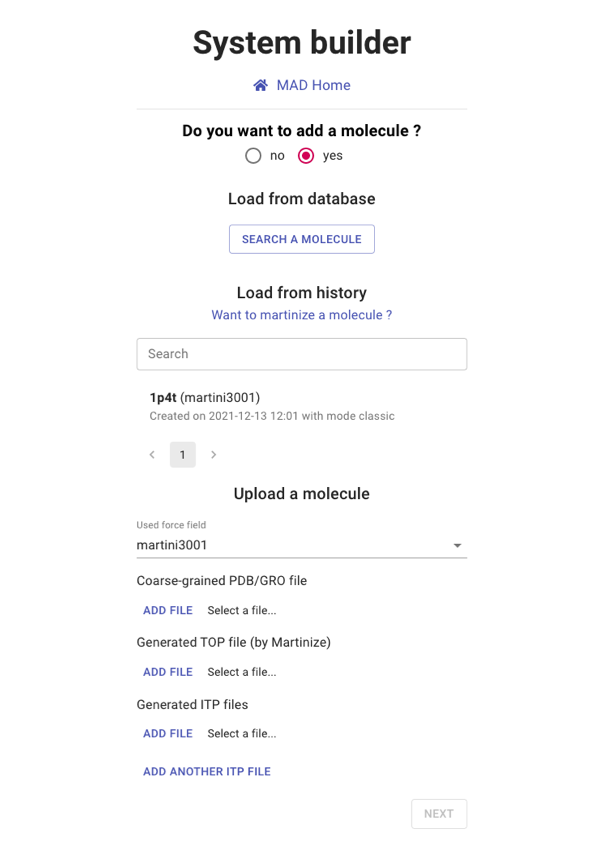
Task: Click Add Another ITP File
Action: point(207,772)
